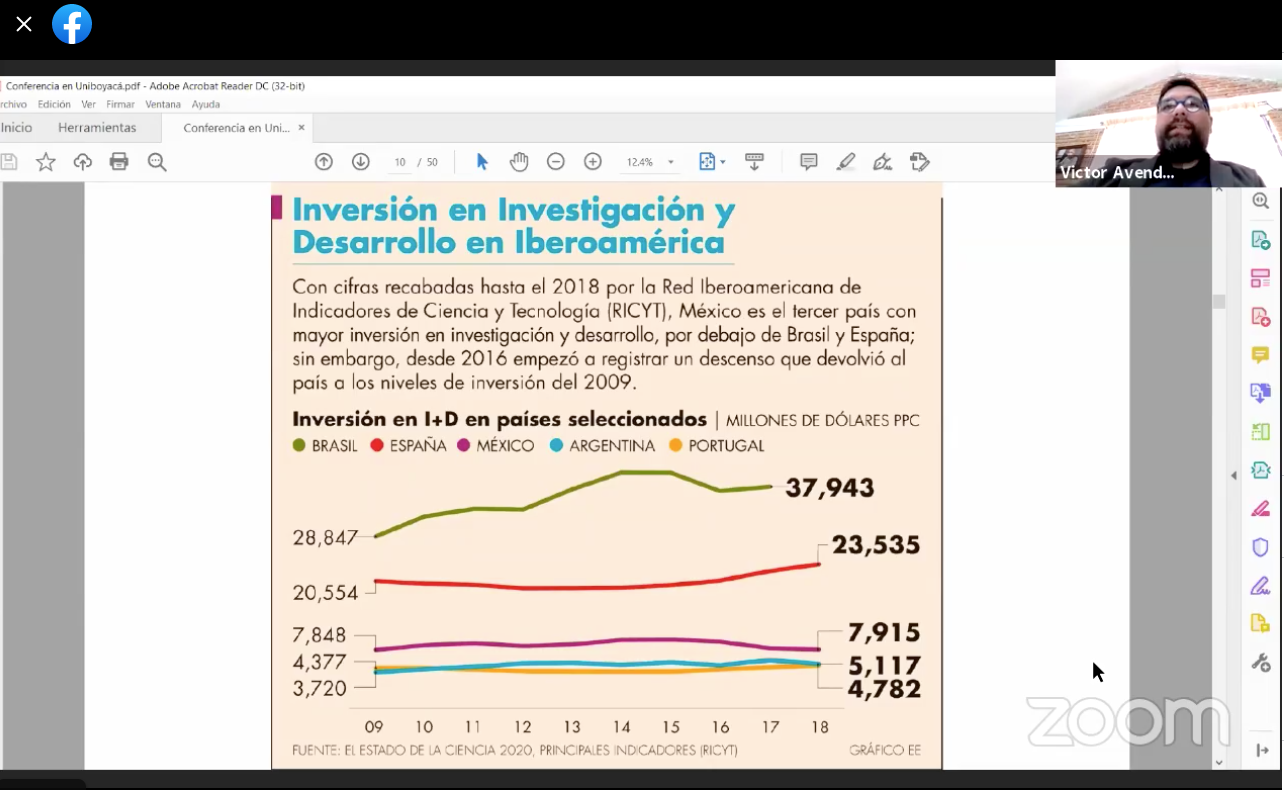Open pink Redact marker tool
Image resolution: width=1284 pixels, height=790 pixels.
coord(1261,509)
